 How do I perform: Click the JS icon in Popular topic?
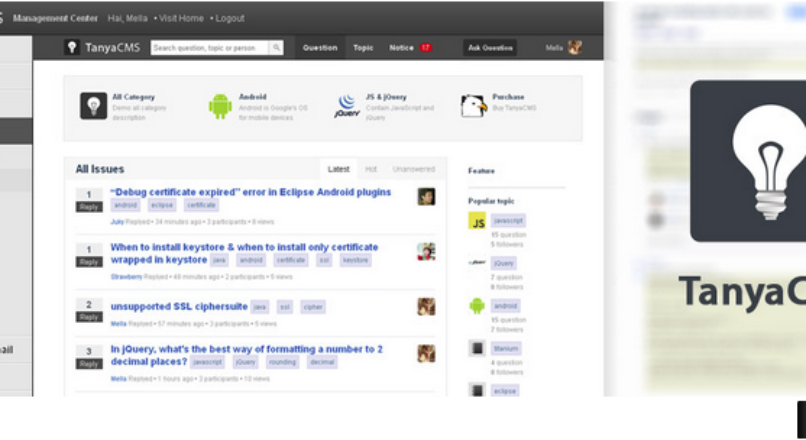pos(477,221)
